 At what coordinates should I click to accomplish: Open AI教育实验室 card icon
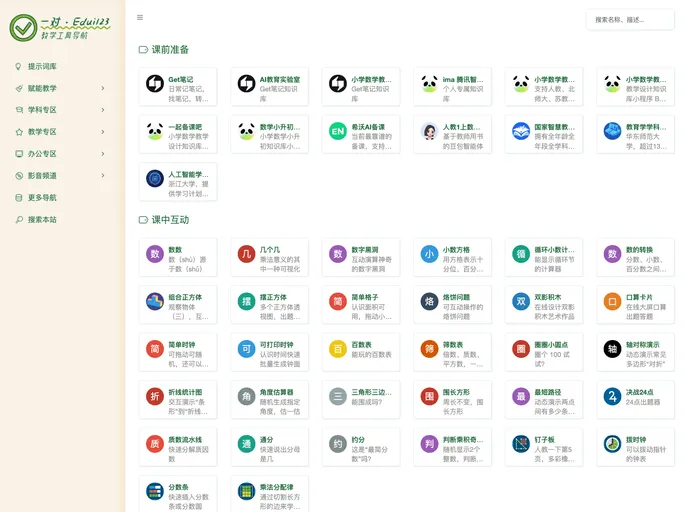coord(247,83)
